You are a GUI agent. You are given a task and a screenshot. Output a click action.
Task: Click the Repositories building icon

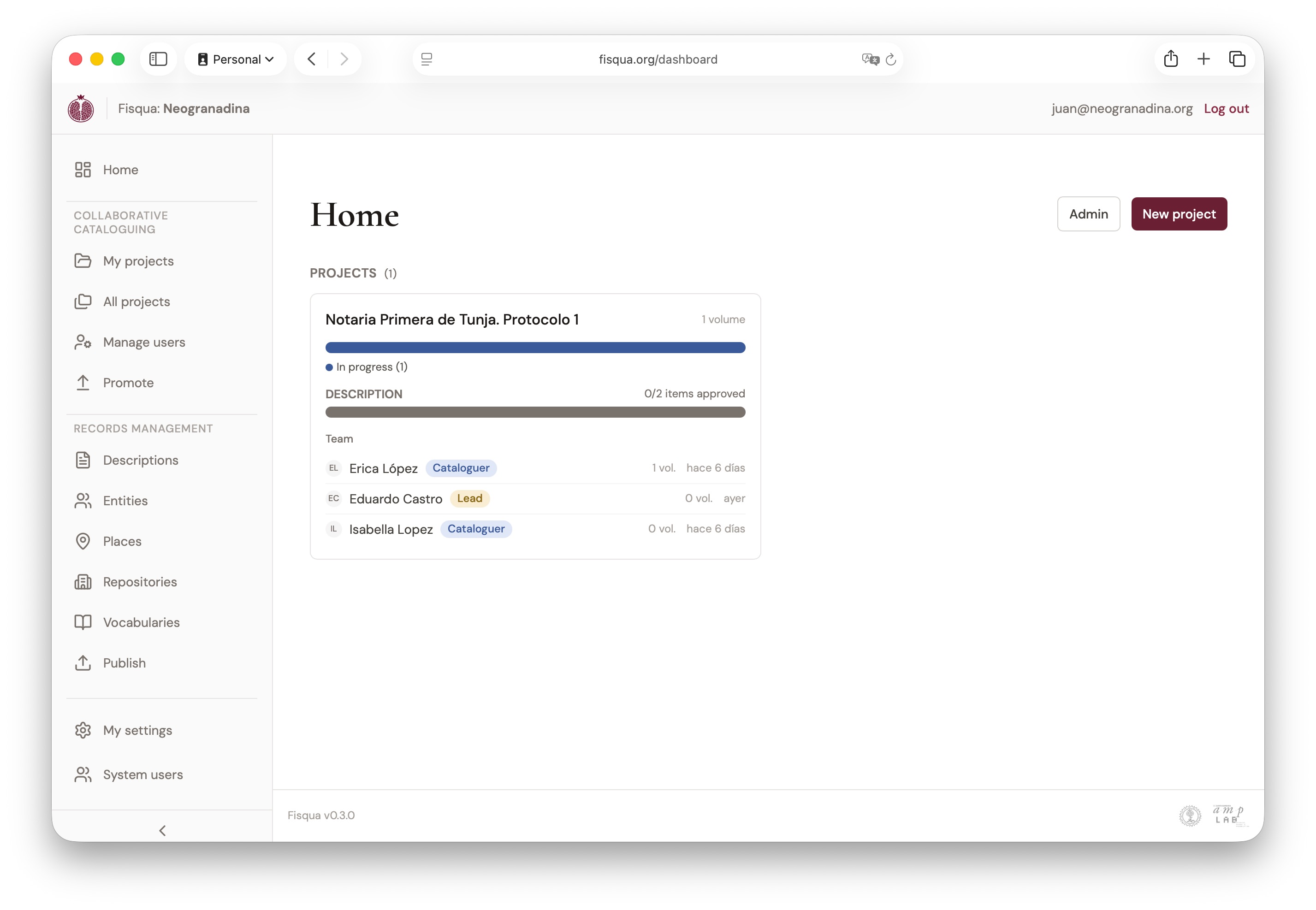pyautogui.click(x=83, y=582)
